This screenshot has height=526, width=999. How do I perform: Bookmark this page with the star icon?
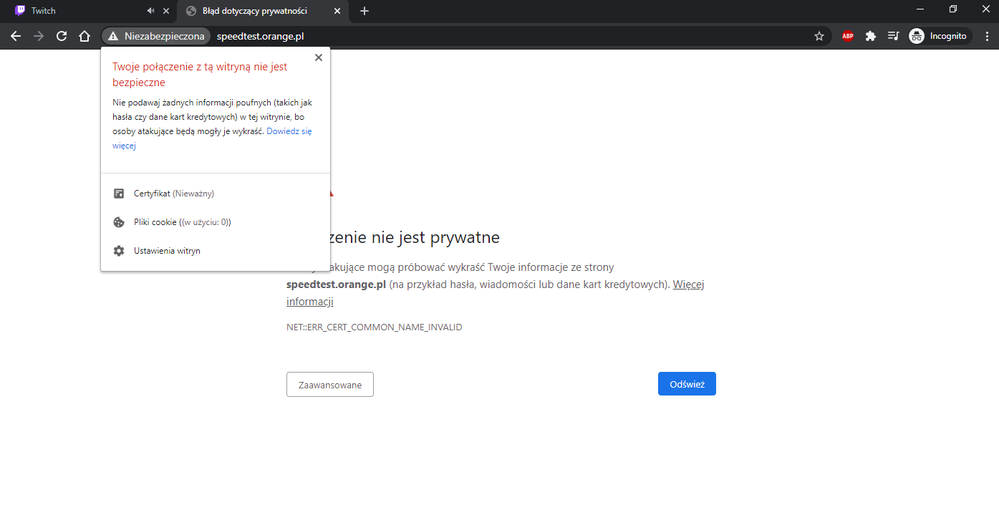(819, 36)
